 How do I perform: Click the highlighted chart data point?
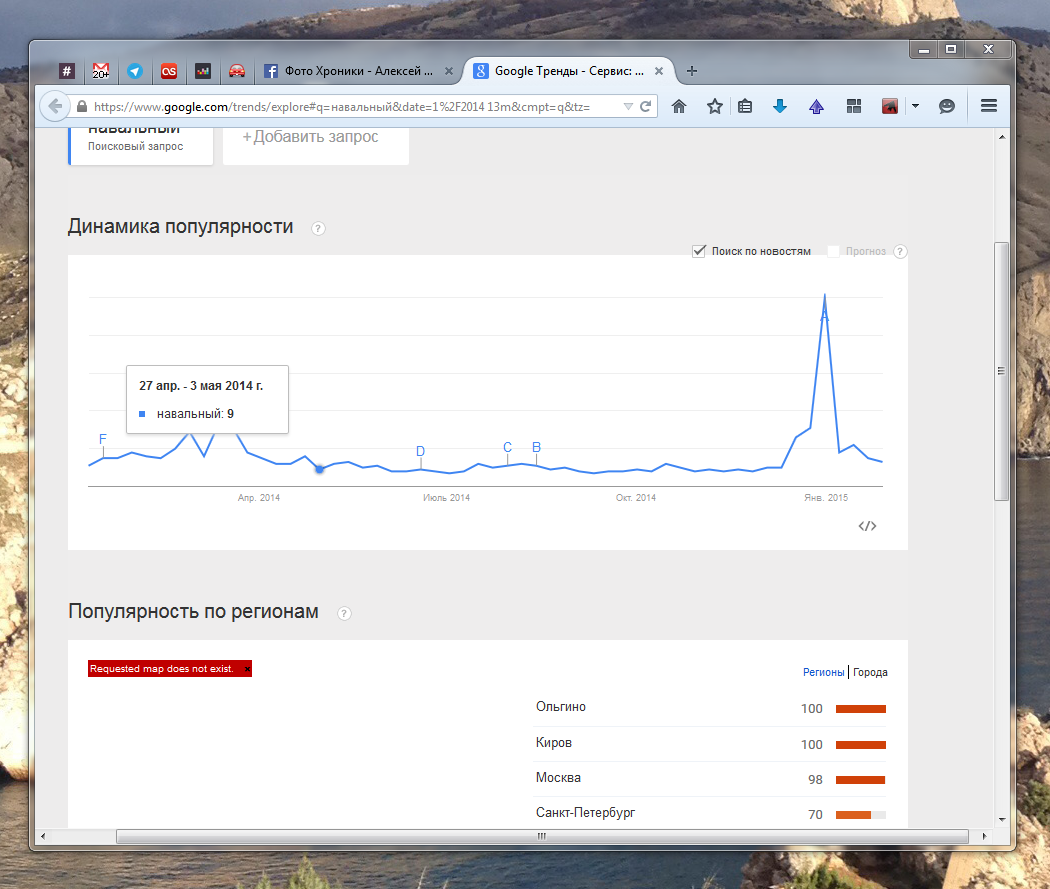click(319, 469)
